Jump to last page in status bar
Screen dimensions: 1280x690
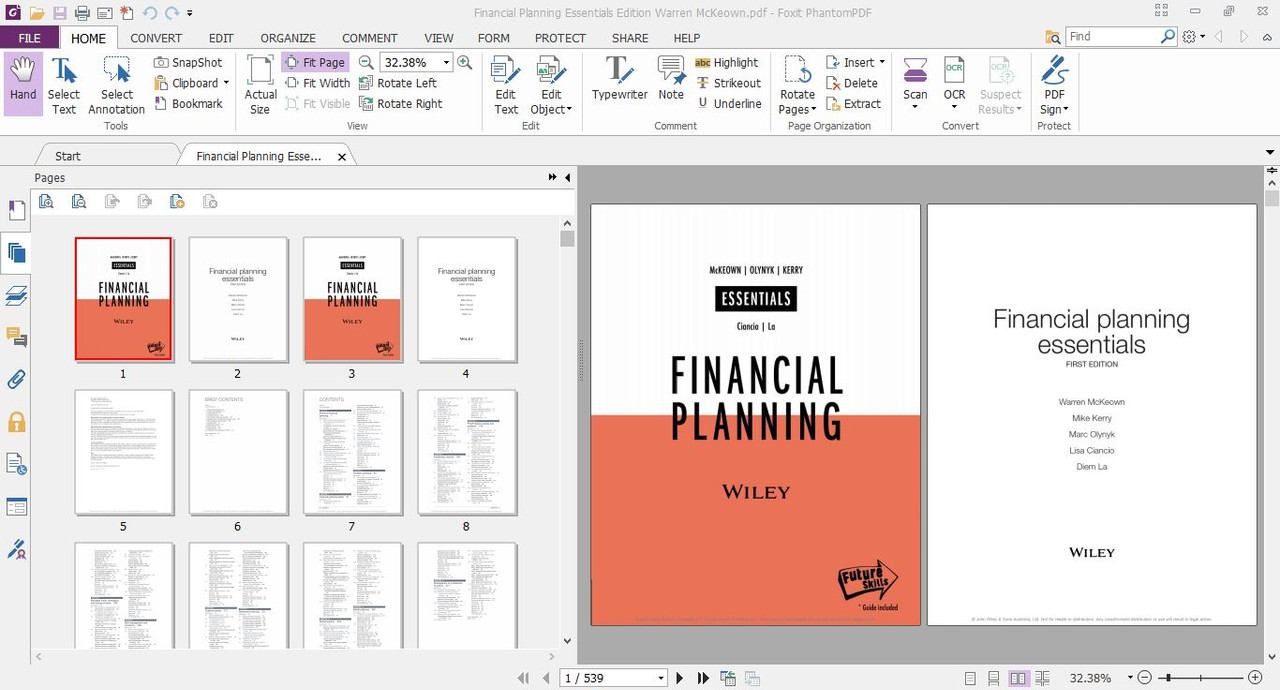tap(703, 678)
